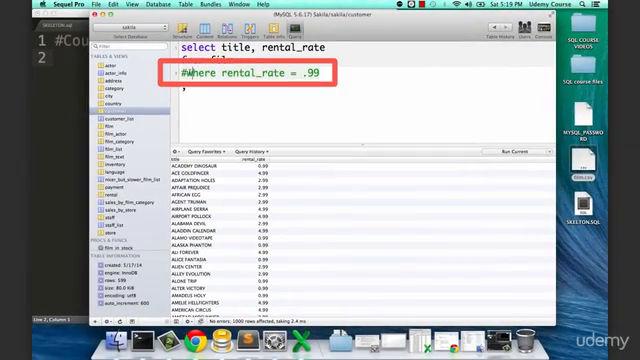Open the Console icon
The image size is (640, 360).
pyautogui.click(x=544, y=30)
